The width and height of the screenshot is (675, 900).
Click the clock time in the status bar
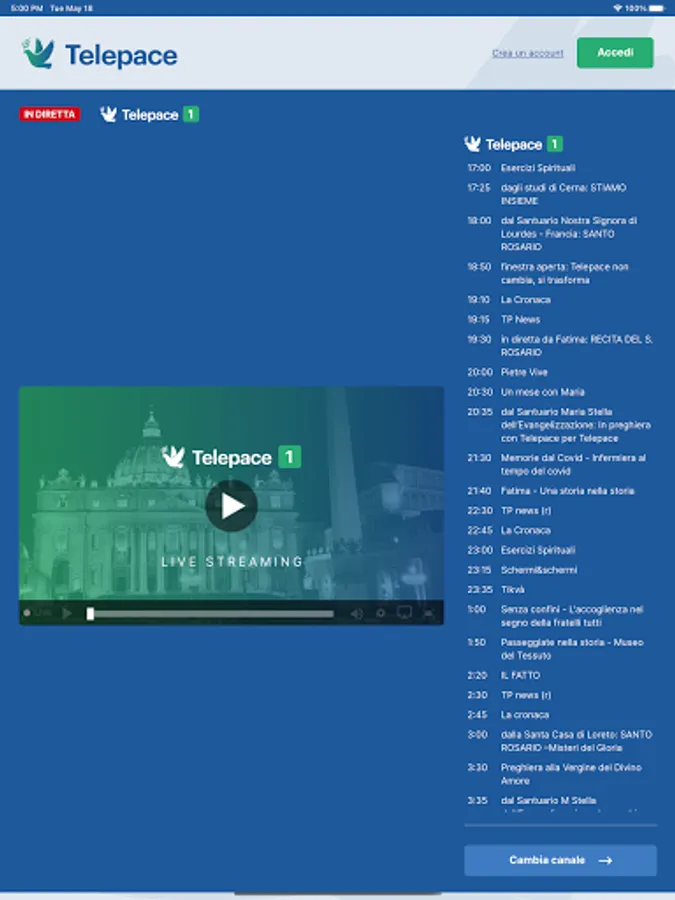click(27, 8)
